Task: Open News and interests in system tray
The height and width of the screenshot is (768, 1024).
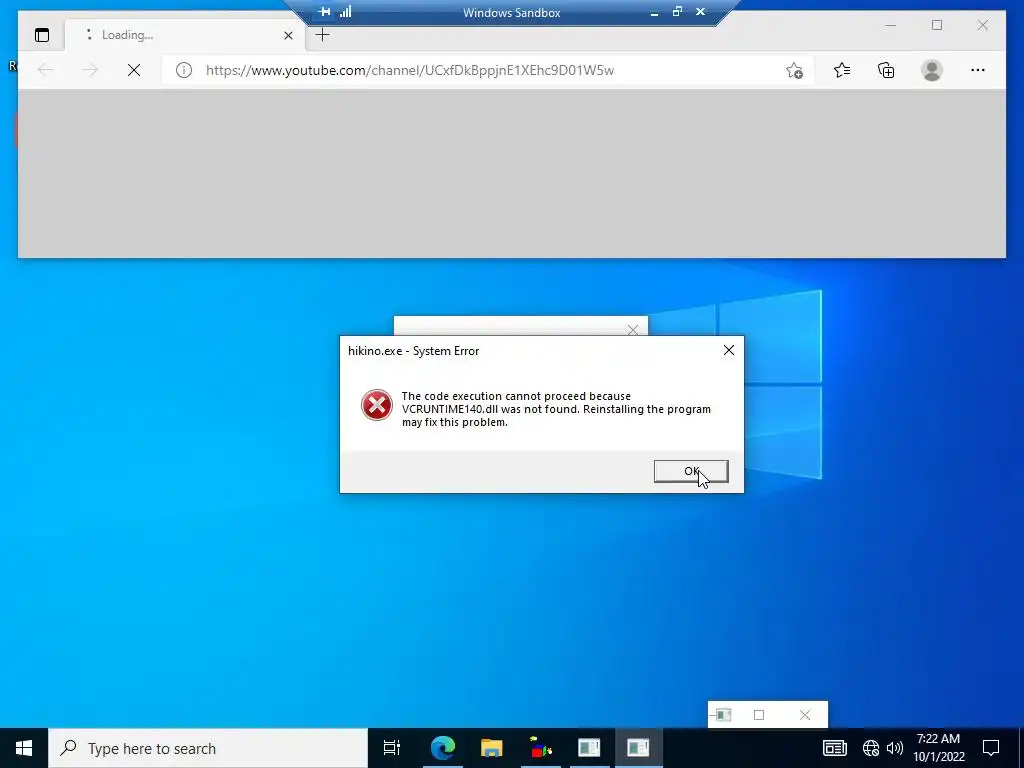Action: tap(835, 748)
